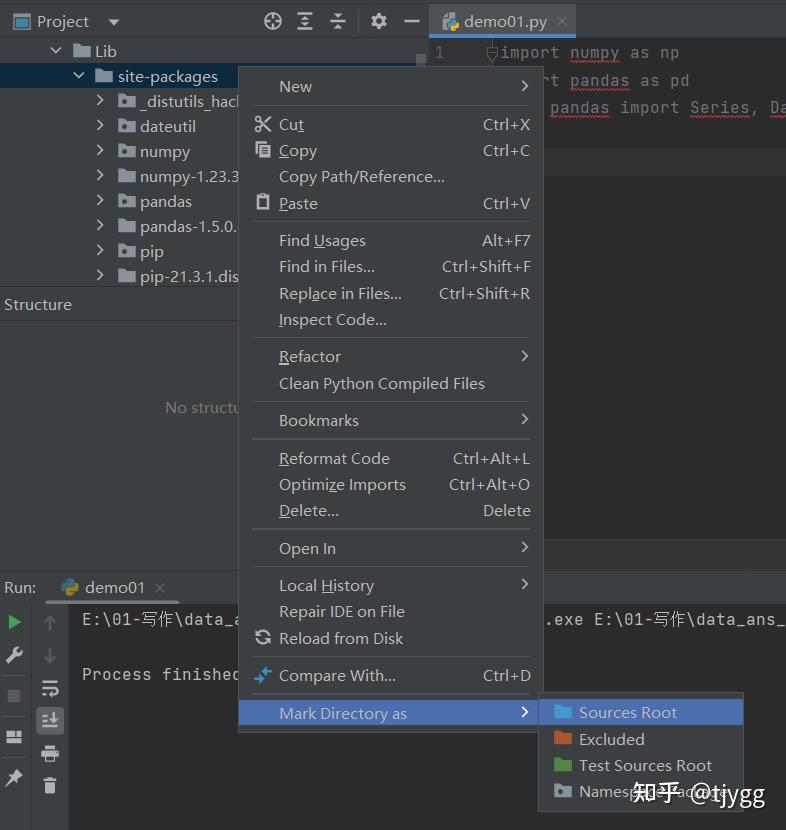The image size is (786, 830).
Task: Toggle soft-wrap icon in Run panel
Action: click(50, 688)
